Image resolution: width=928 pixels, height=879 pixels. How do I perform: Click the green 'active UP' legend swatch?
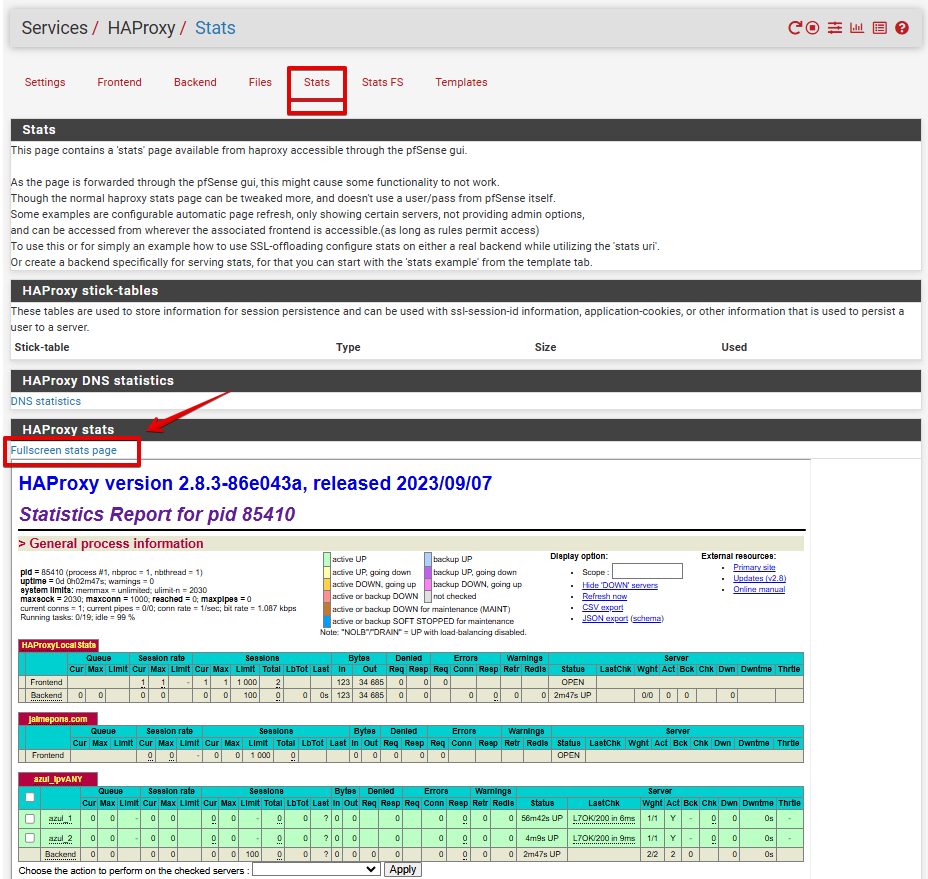tap(326, 559)
